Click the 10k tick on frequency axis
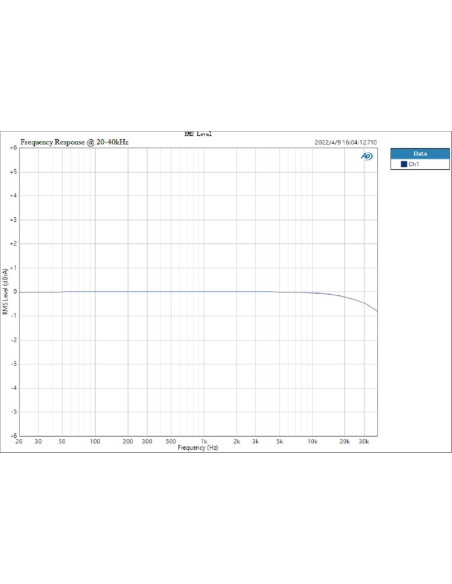Screen dimensions: 452x584 [x=312, y=441]
